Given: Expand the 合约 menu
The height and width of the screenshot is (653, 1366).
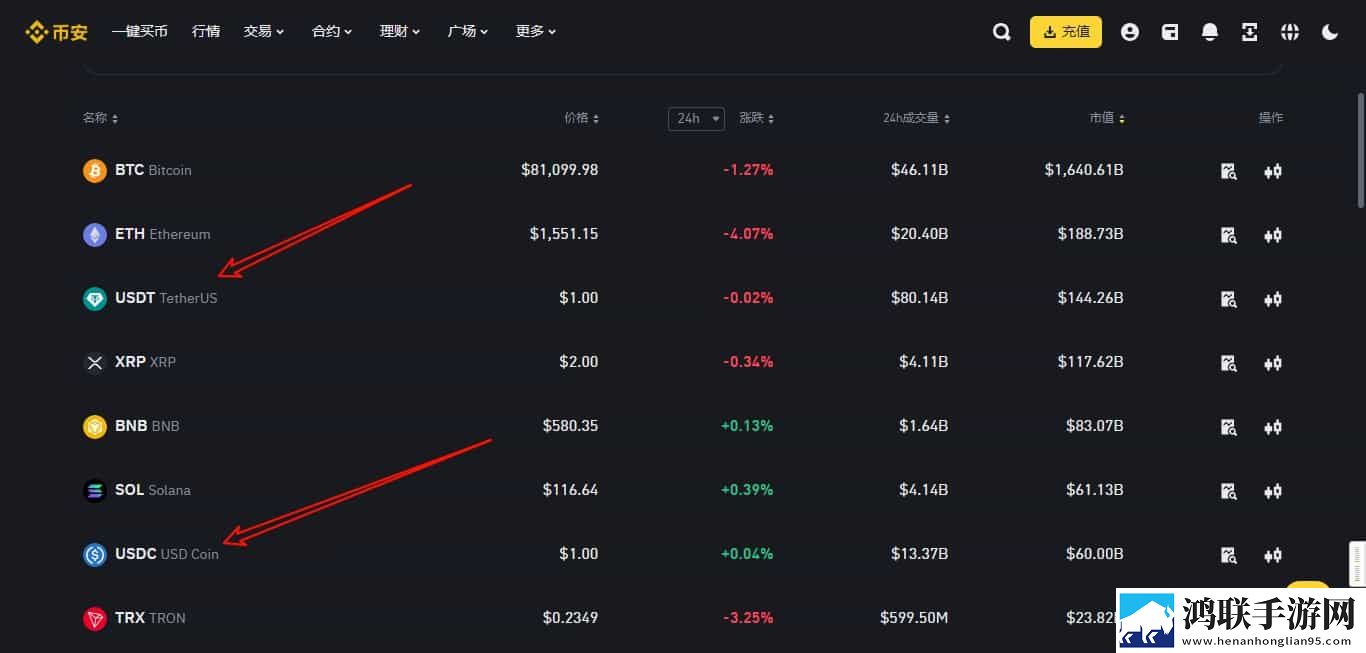Looking at the screenshot, I should (x=332, y=32).
